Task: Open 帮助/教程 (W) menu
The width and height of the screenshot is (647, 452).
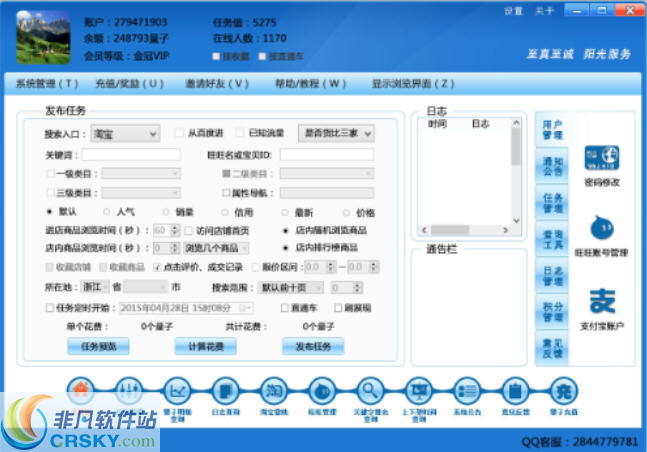Action: point(310,84)
